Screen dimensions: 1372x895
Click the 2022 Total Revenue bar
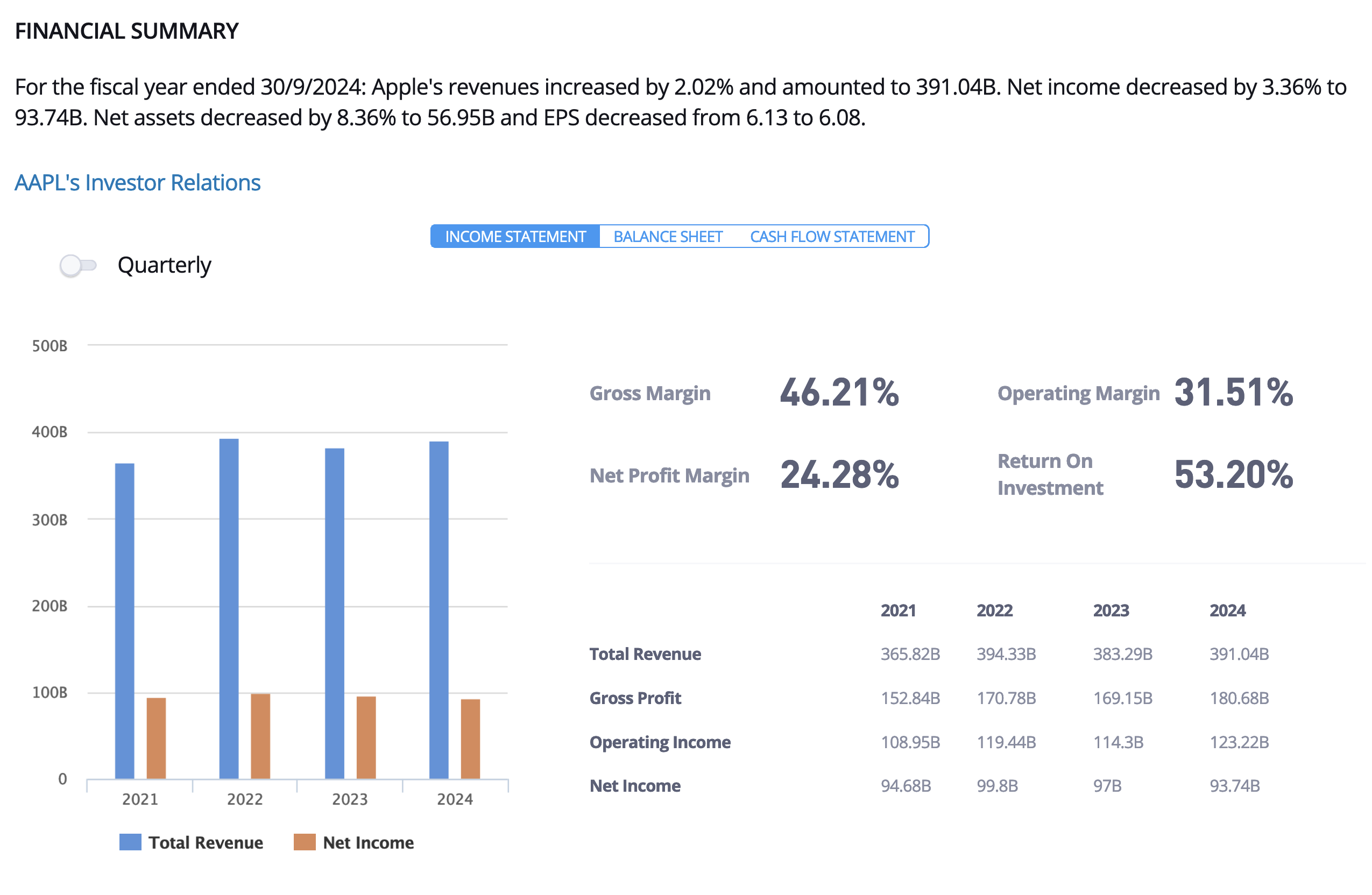229,608
